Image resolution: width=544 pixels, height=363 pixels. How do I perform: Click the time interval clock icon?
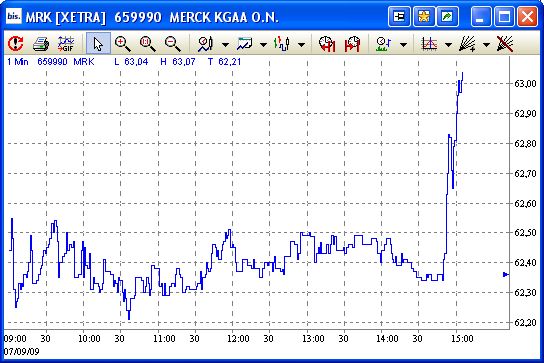[x=384, y=44]
